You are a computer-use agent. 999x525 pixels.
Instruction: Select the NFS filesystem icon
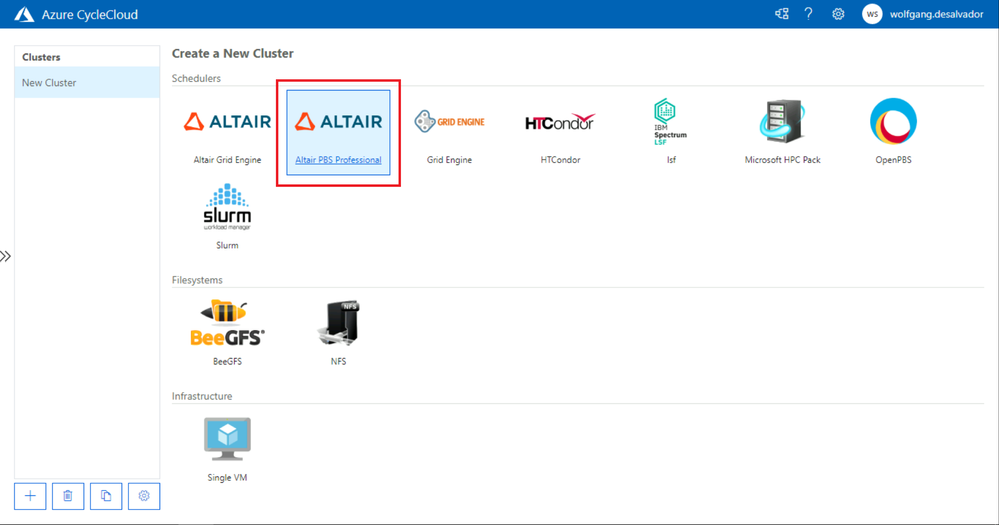[x=338, y=323]
